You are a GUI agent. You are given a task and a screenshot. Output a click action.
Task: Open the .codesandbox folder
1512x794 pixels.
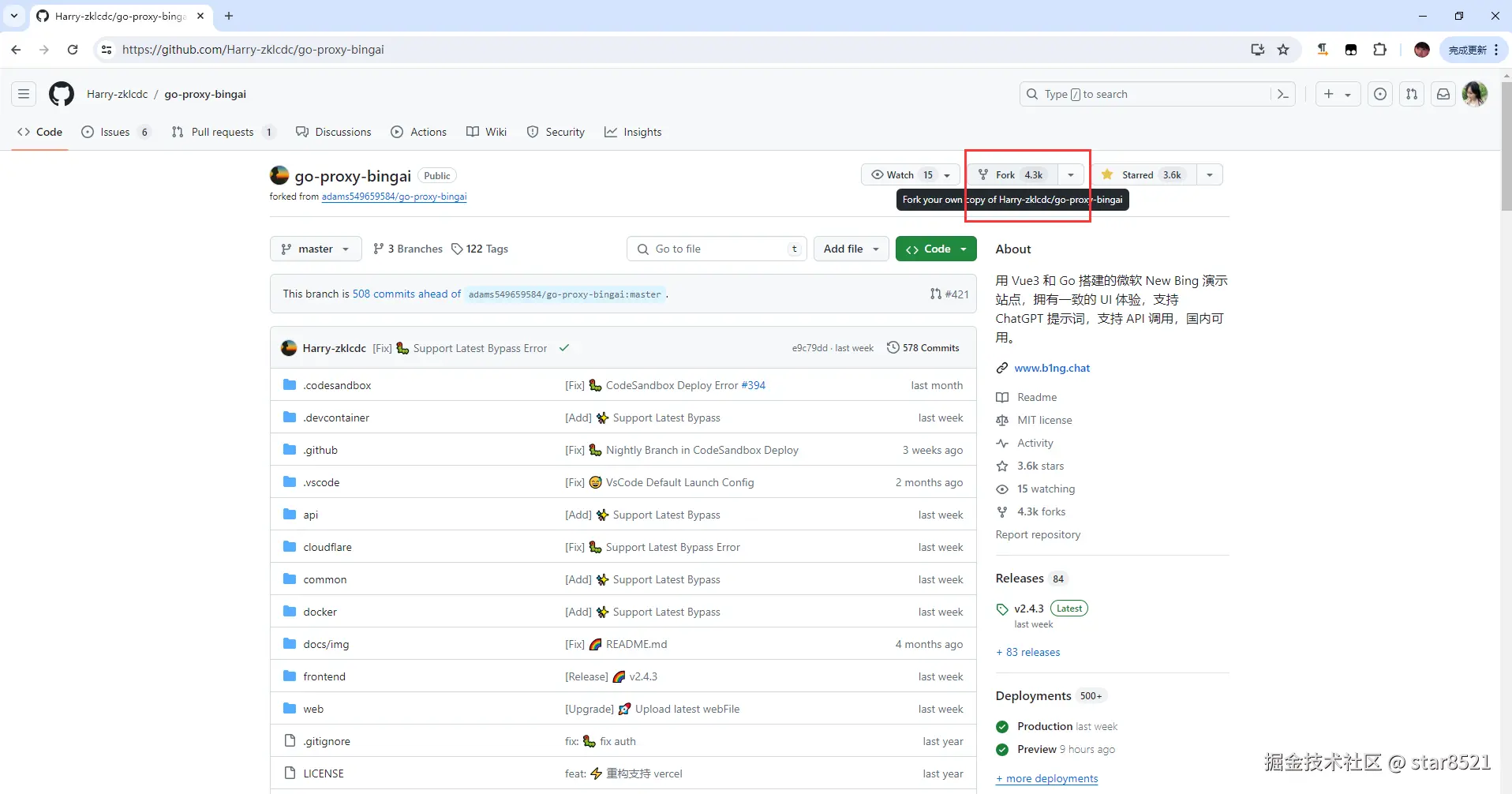(337, 385)
